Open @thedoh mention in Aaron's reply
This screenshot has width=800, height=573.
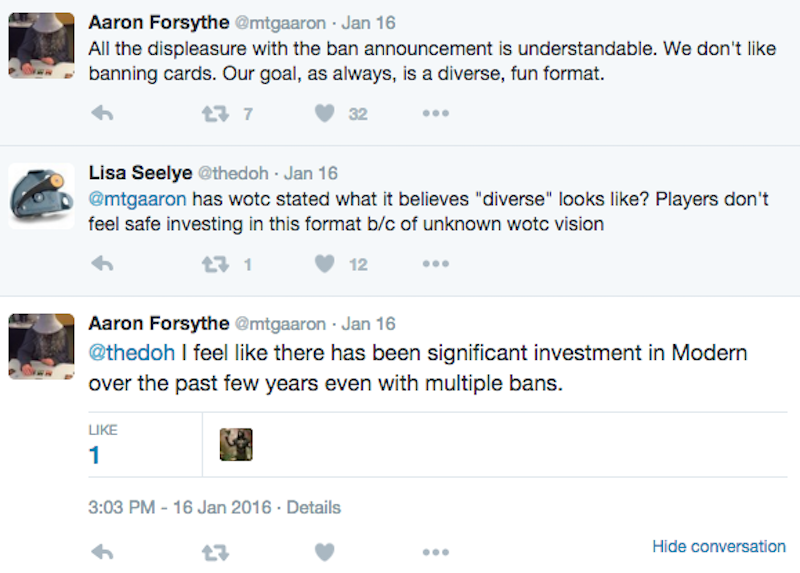(x=132, y=353)
